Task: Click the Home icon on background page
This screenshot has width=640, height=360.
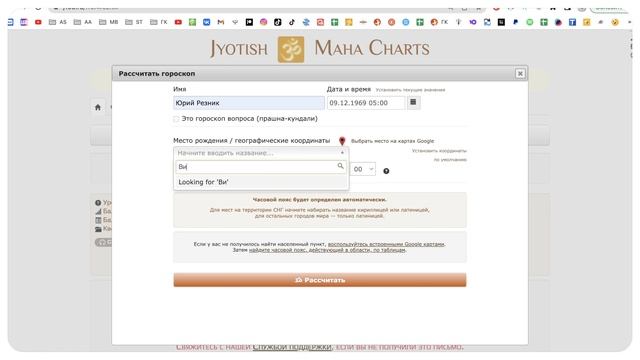Action: [98, 107]
